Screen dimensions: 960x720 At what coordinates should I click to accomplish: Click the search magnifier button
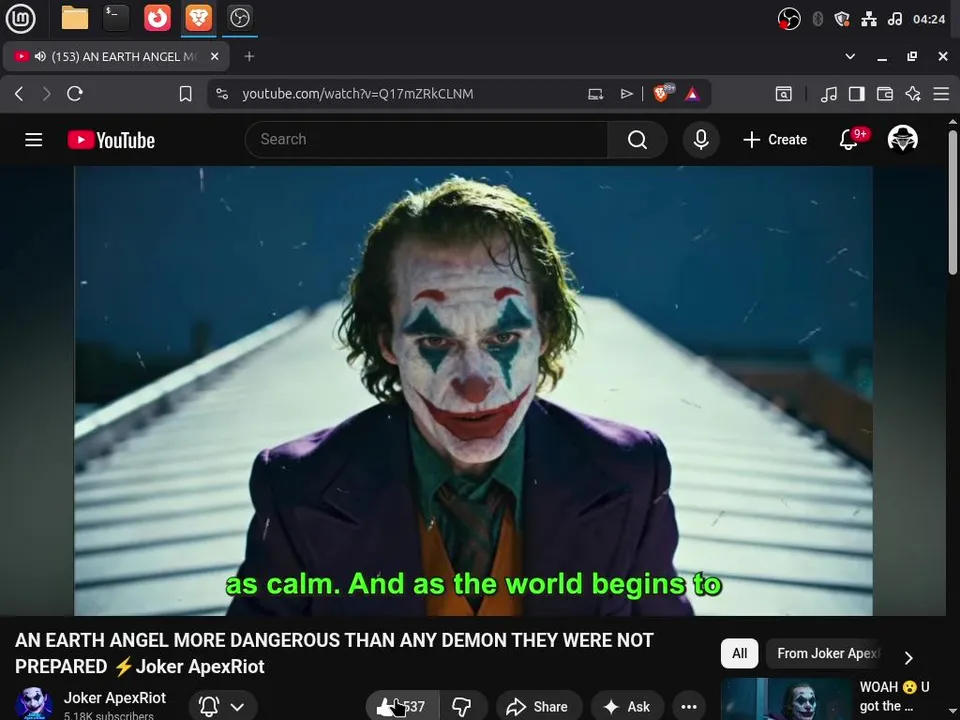coord(637,140)
